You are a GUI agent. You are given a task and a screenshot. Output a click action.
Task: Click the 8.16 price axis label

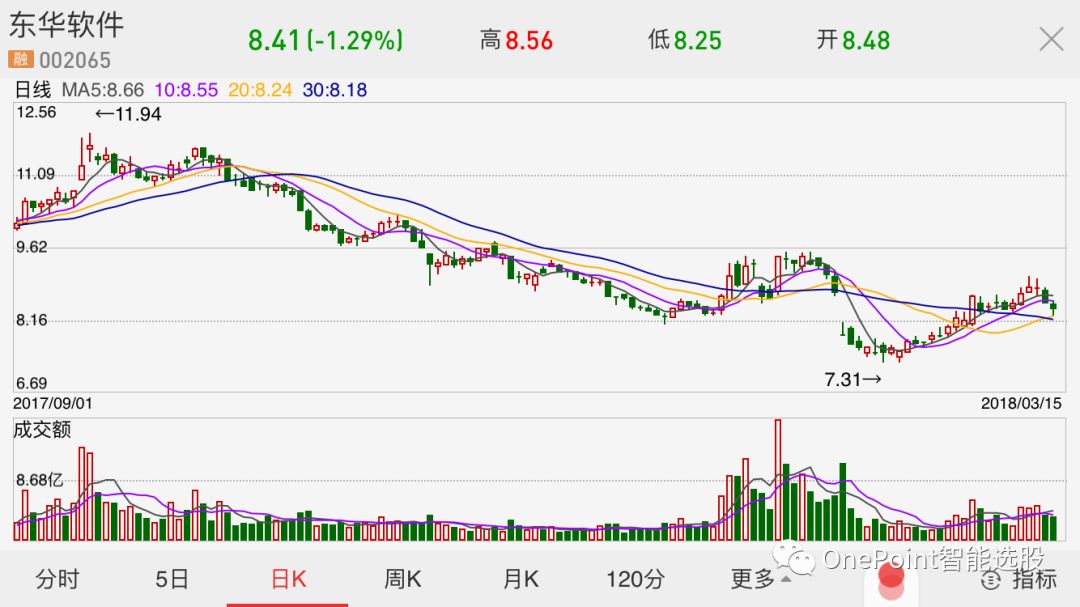tap(32, 320)
